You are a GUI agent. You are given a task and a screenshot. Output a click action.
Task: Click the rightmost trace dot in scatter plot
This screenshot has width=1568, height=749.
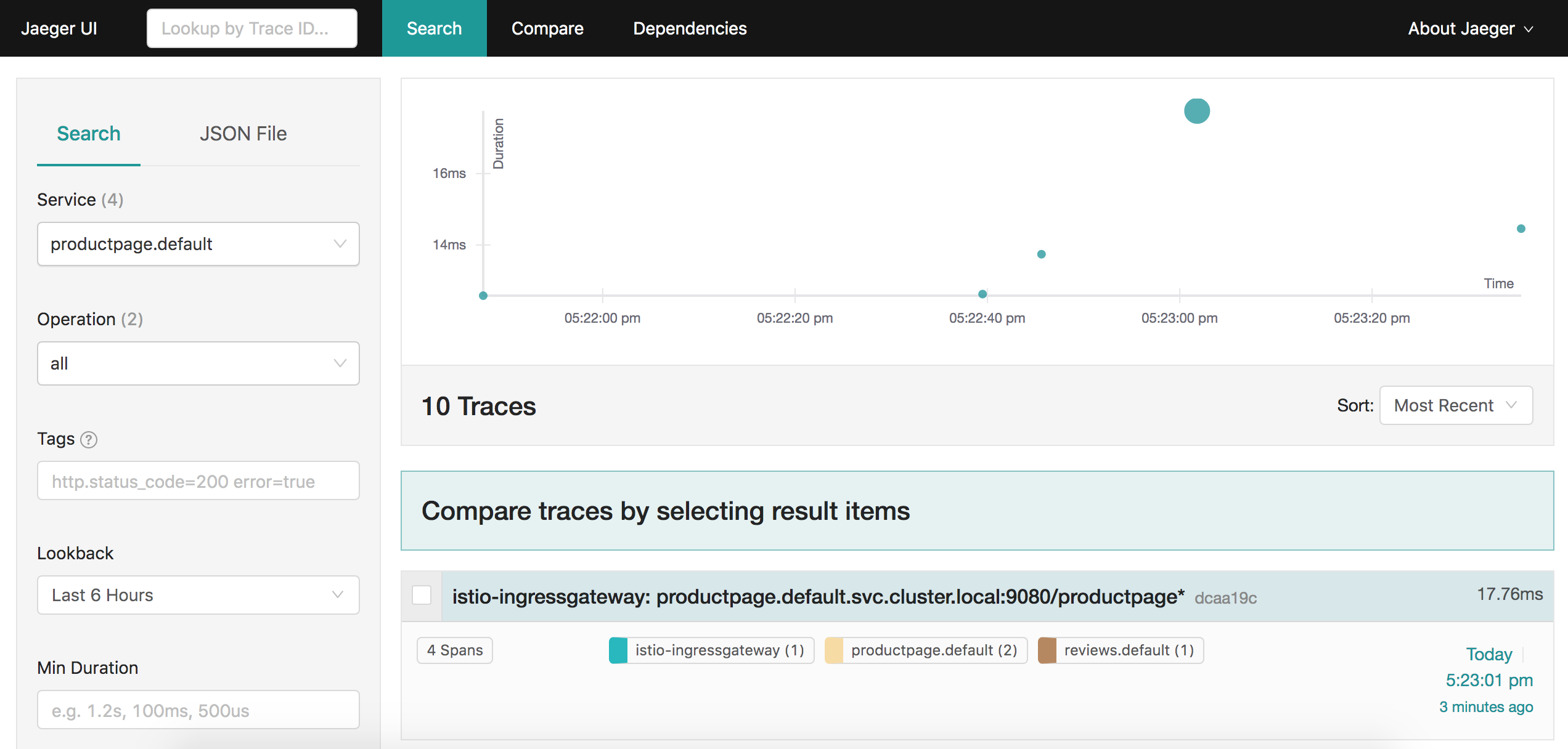pos(1521,229)
